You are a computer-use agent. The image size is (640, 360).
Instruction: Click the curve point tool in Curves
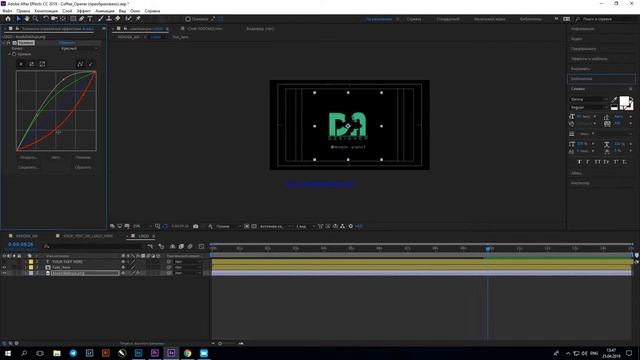[x=80, y=64]
